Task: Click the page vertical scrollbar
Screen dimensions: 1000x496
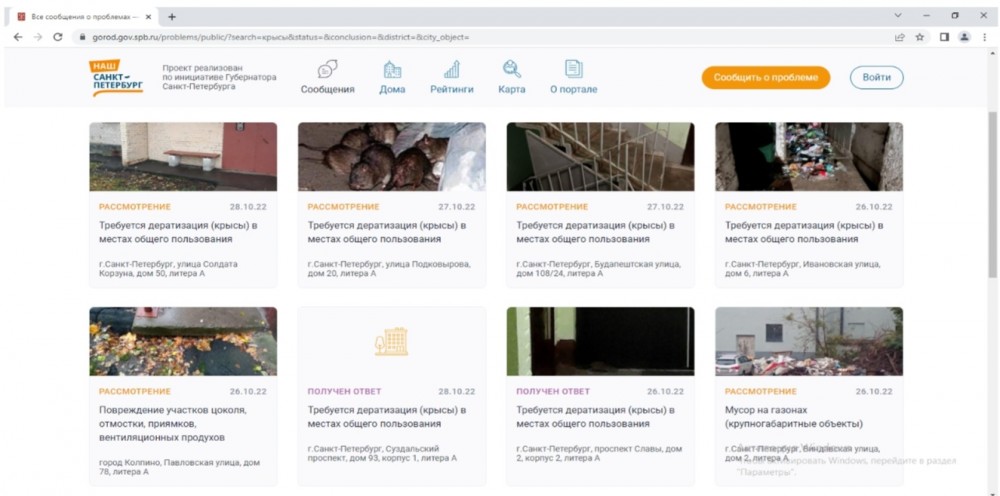Action: (992, 200)
